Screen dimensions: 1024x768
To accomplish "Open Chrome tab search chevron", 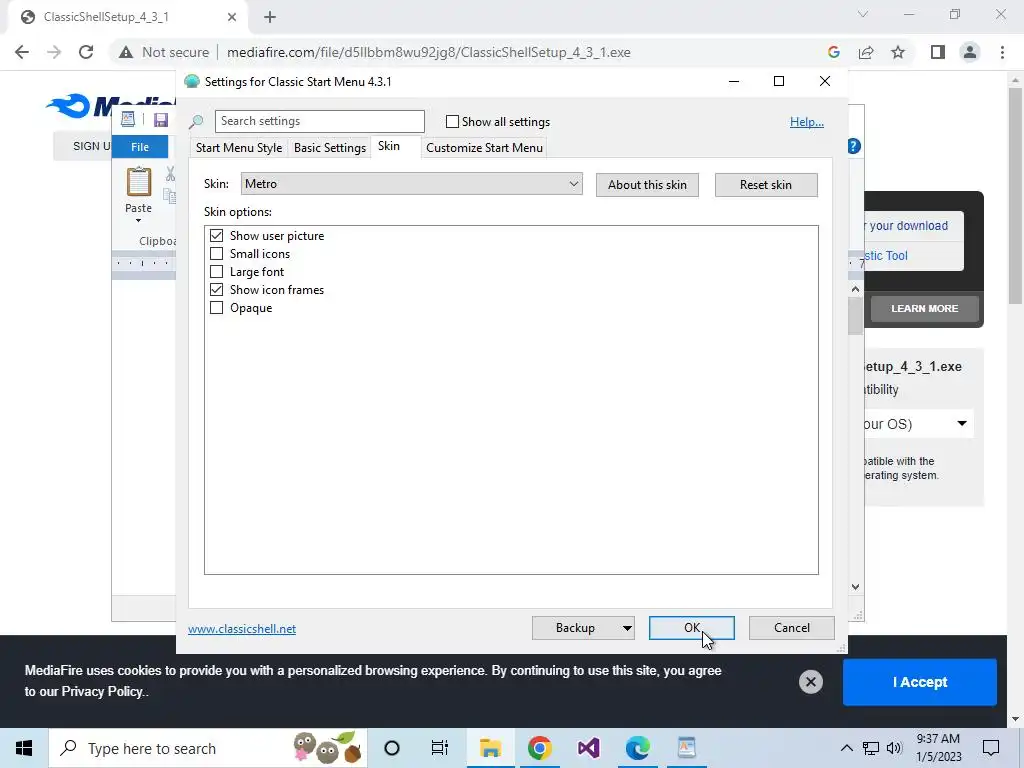I will (863, 14).
